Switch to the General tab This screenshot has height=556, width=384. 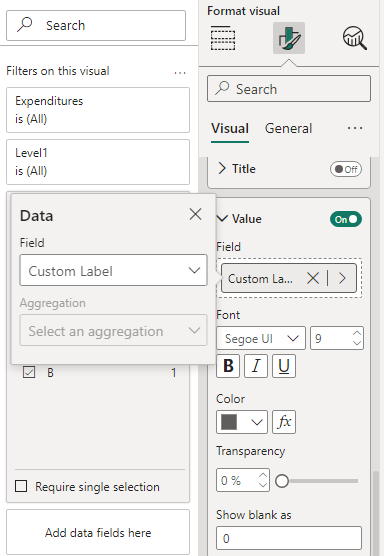click(288, 128)
